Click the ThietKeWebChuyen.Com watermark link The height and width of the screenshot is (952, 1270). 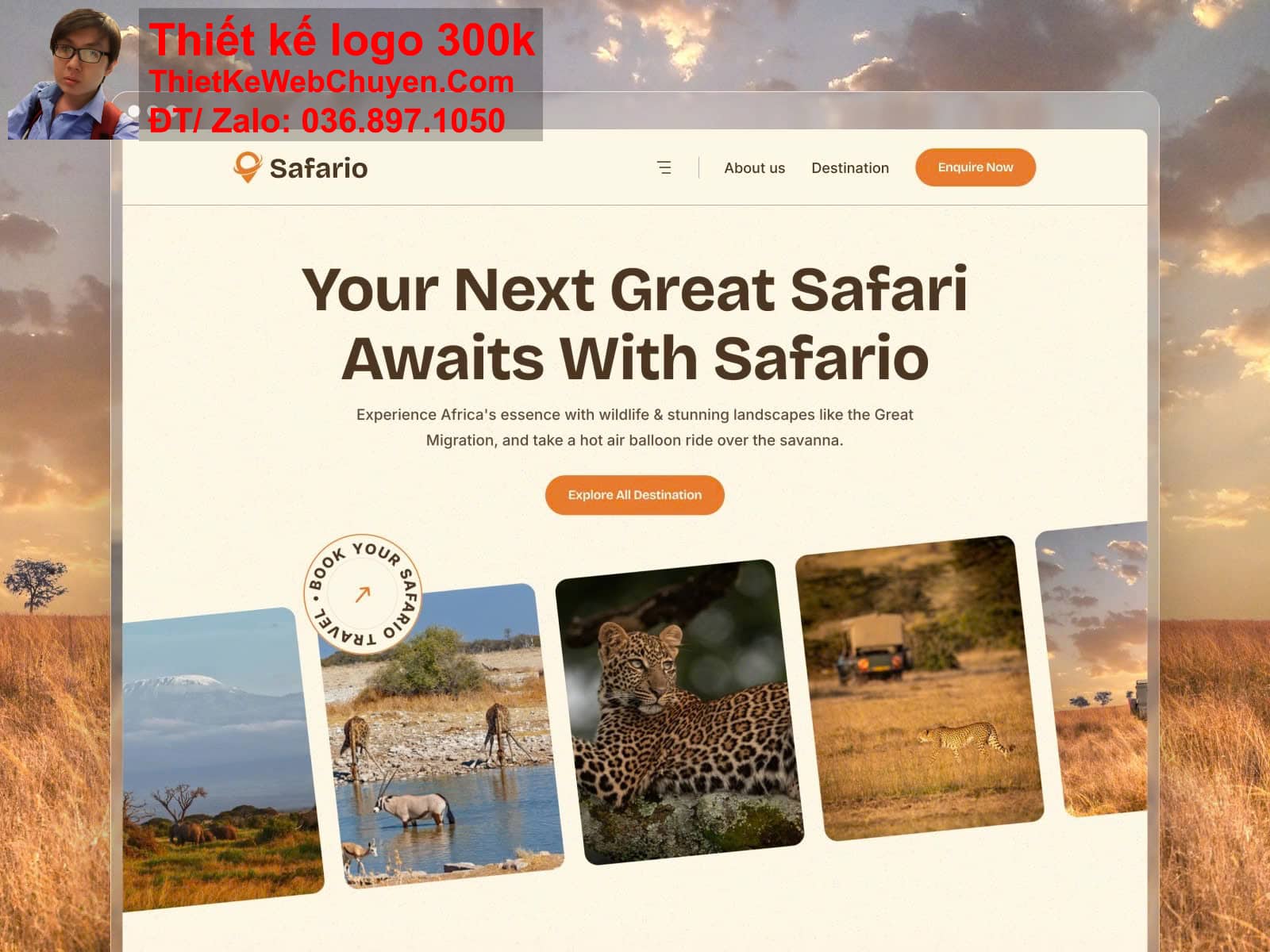tap(331, 82)
